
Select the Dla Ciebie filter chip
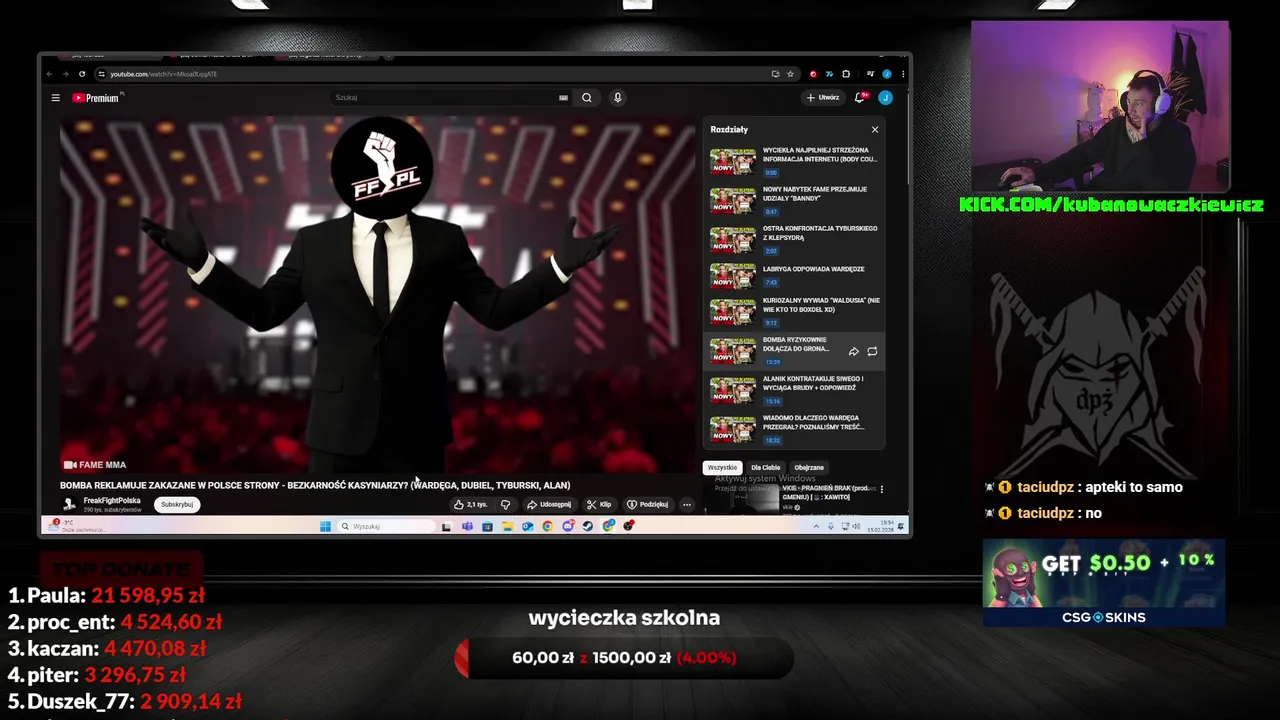pos(766,467)
